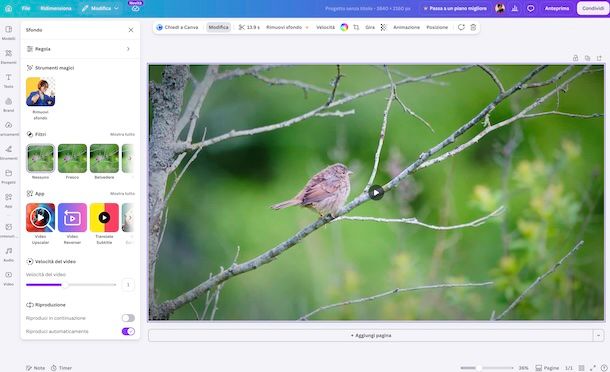Toggle 'Riproduci automaticamente' switch off

point(128,332)
